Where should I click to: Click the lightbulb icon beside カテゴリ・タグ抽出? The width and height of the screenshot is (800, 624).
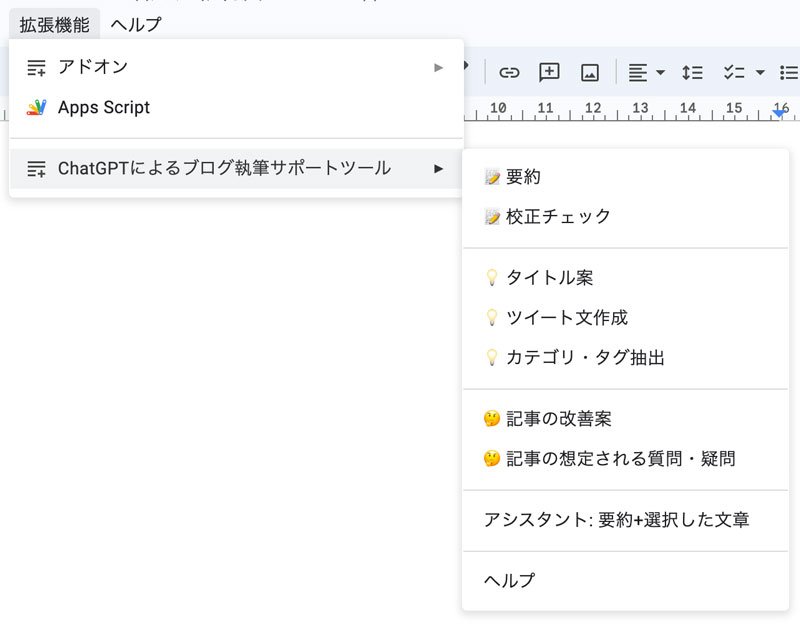point(491,357)
